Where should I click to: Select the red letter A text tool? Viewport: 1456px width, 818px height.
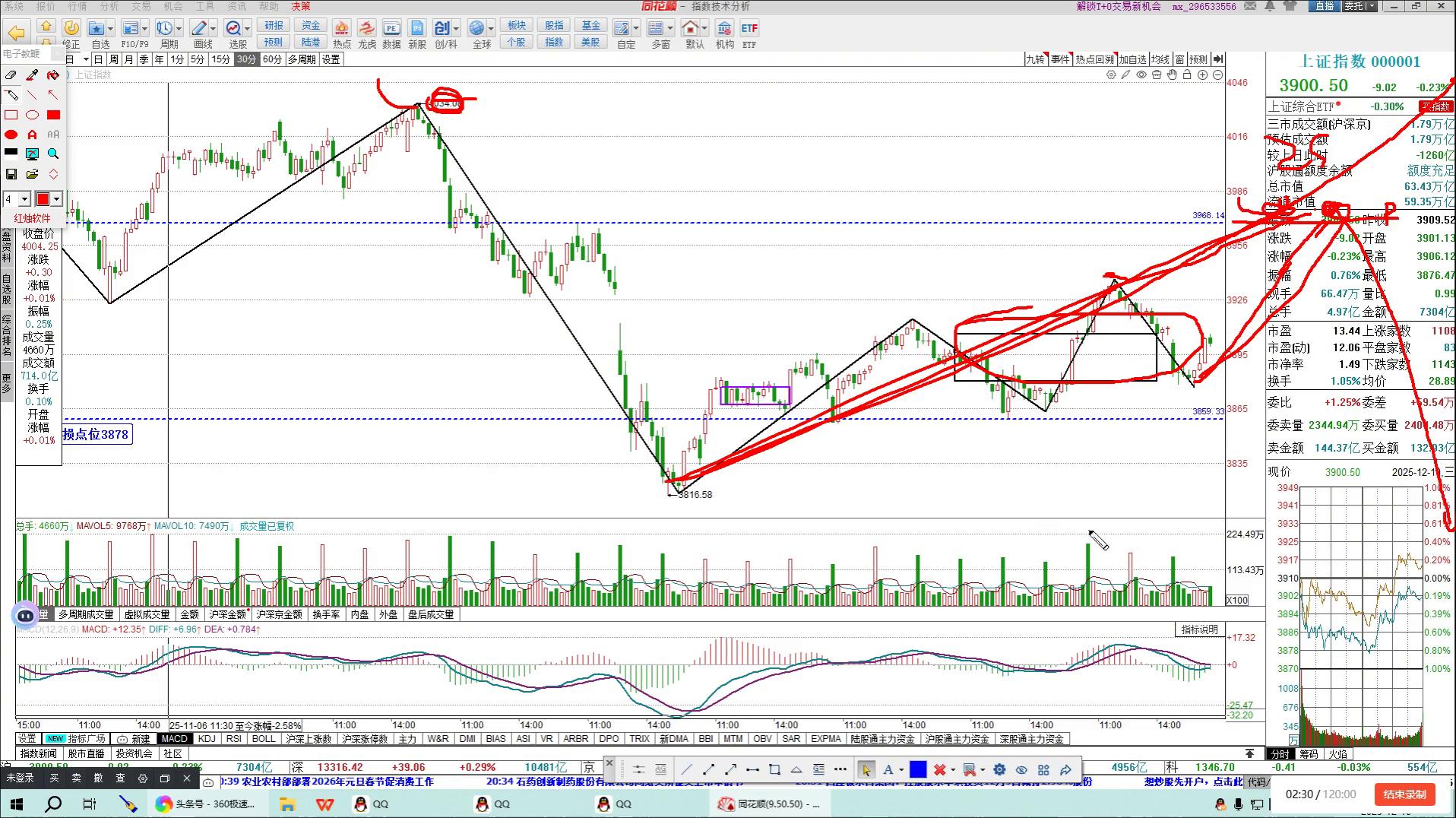pos(32,135)
